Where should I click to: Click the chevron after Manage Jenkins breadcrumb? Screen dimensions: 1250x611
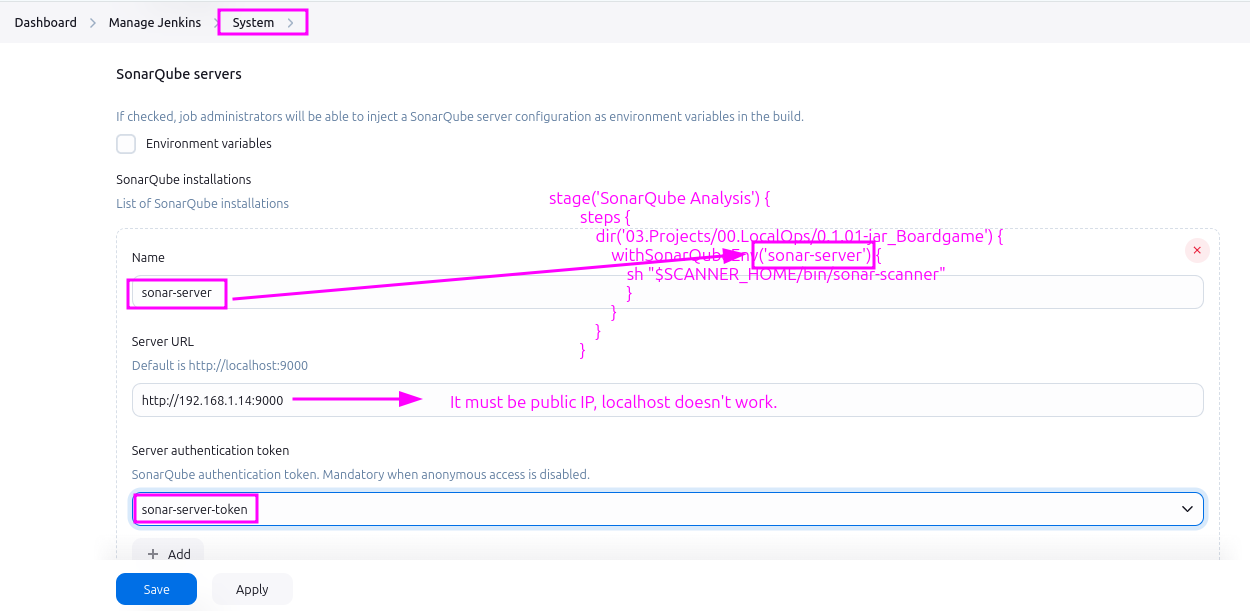coord(217,22)
